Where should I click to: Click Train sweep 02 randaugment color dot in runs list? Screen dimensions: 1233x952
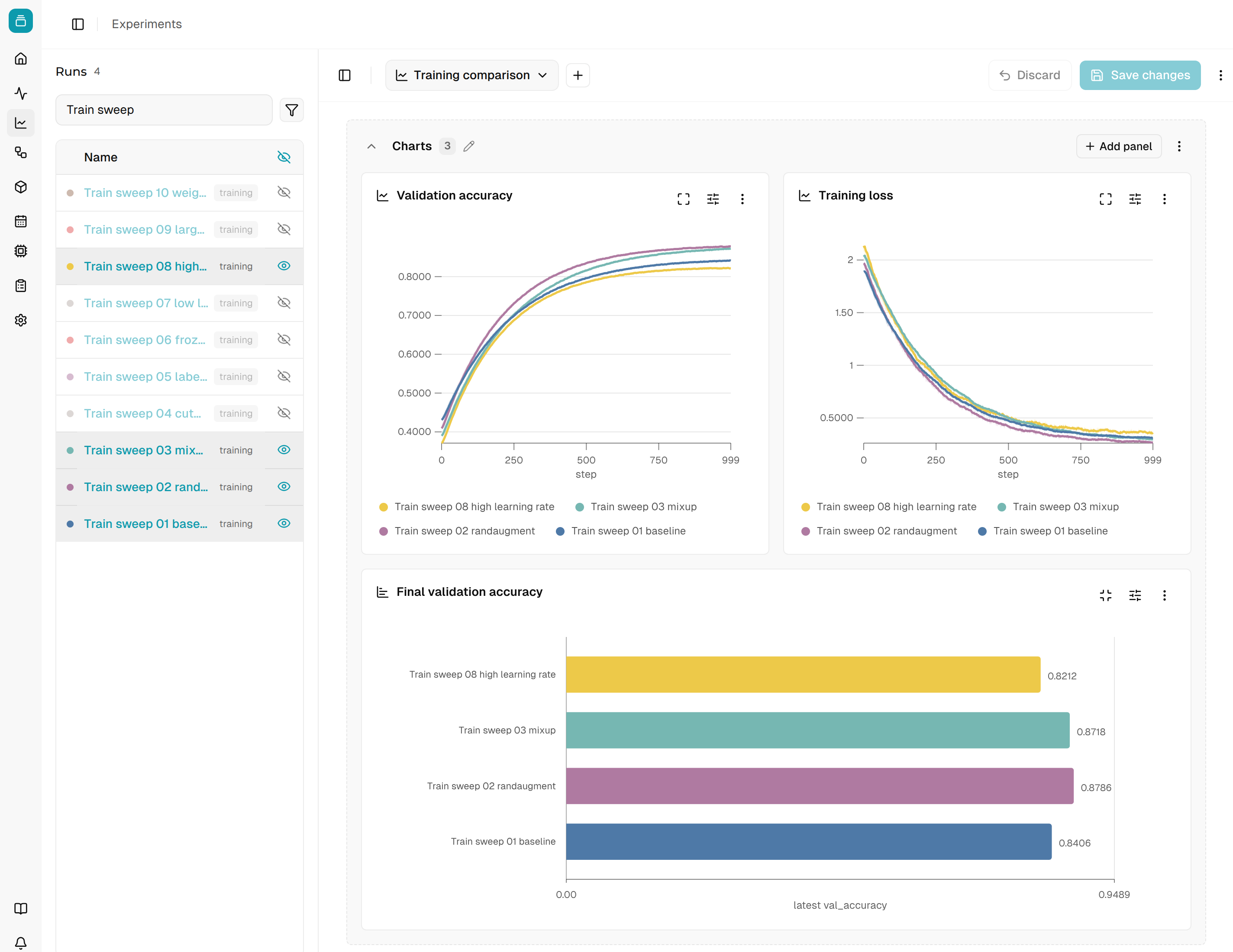tap(70, 487)
